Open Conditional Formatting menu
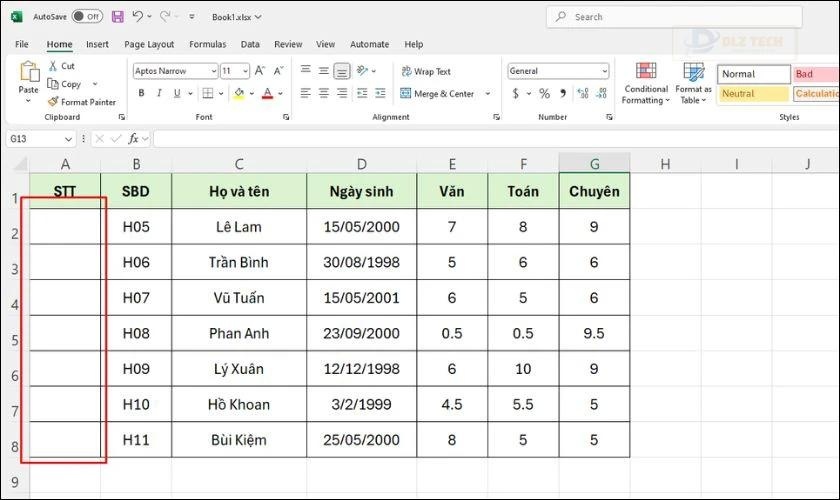This screenshot has height=500, width=840. (646, 83)
